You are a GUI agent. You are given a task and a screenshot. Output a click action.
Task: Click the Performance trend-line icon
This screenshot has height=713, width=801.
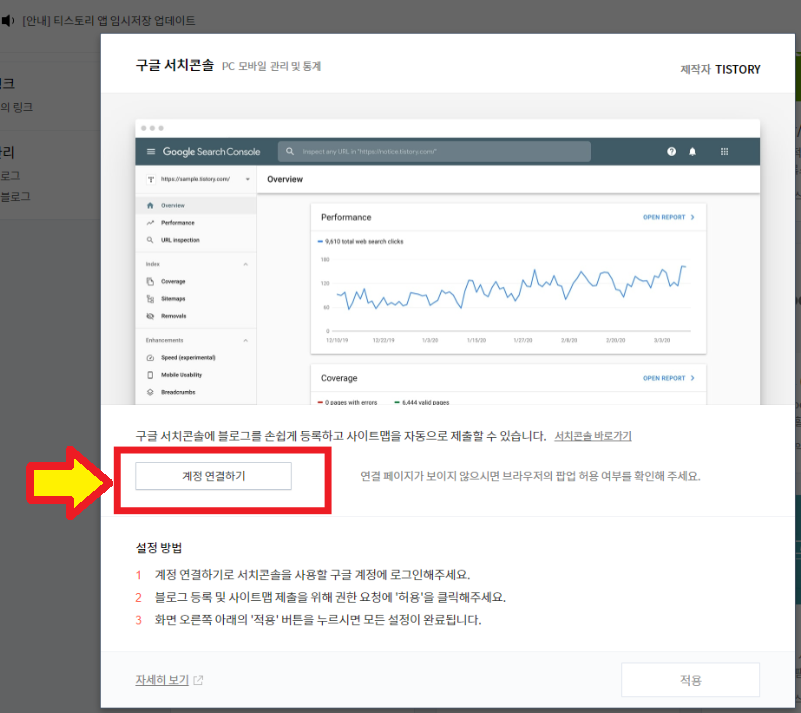150,223
